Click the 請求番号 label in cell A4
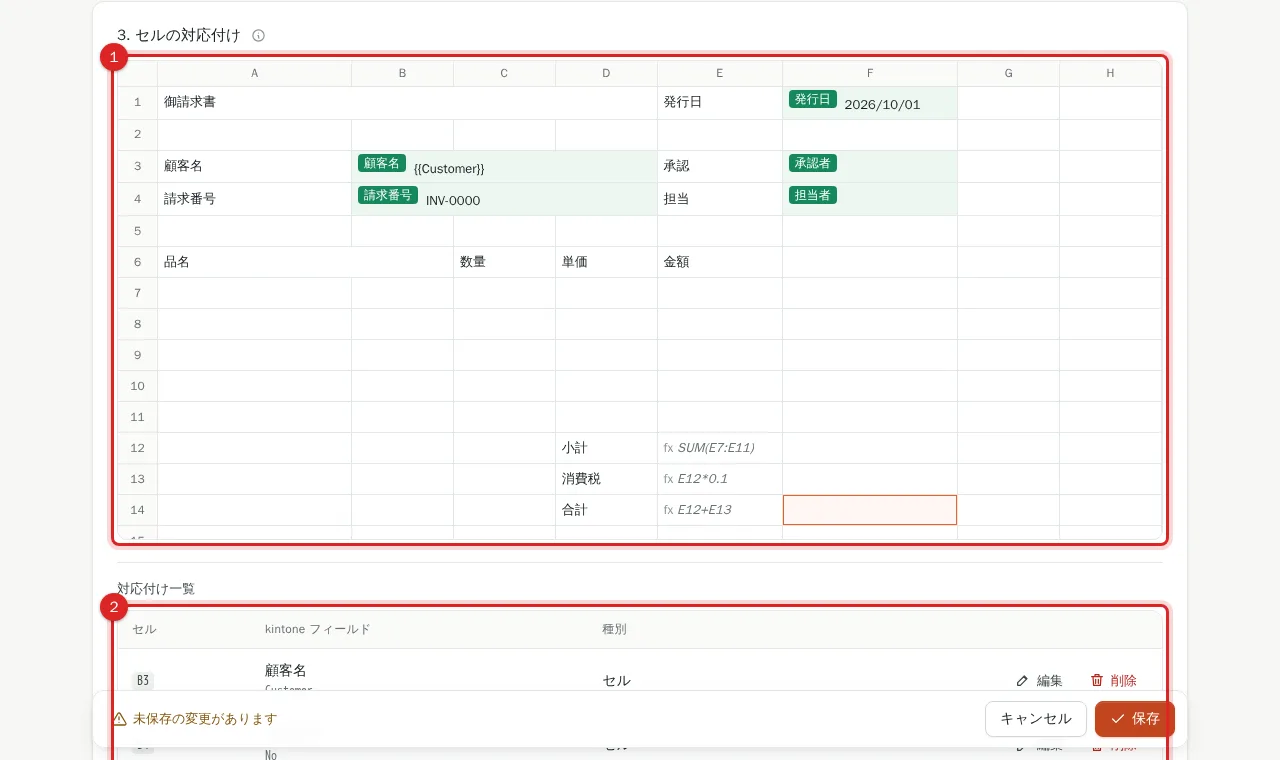The width and height of the screenshot is (1280, 760). click(x=190, y=198)
